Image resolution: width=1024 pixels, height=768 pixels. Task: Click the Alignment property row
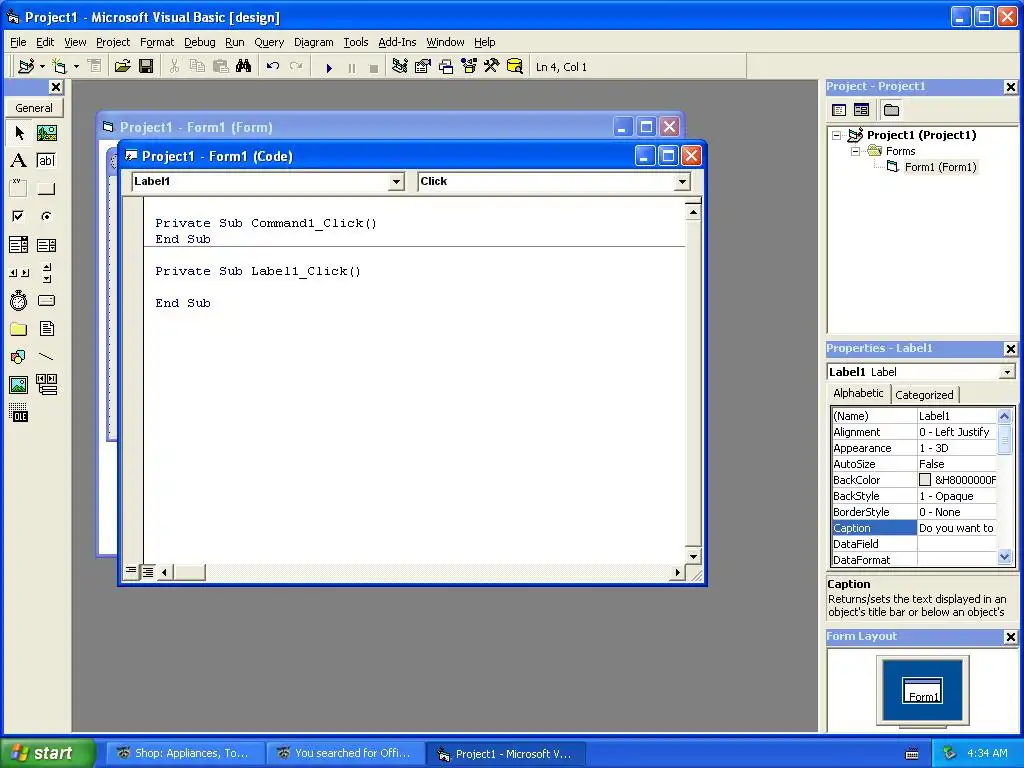pos(914,432)
